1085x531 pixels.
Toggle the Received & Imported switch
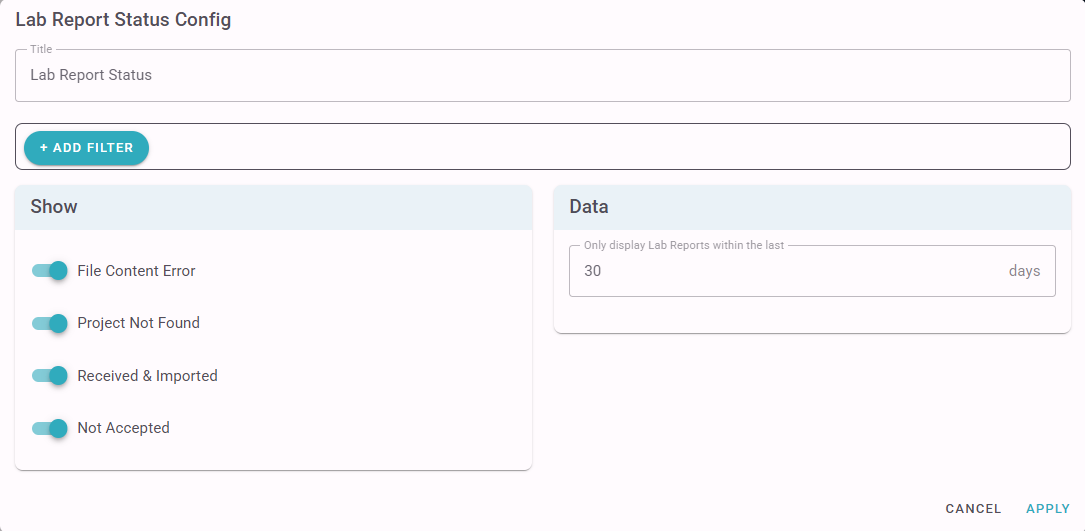(x=49, y=376)
